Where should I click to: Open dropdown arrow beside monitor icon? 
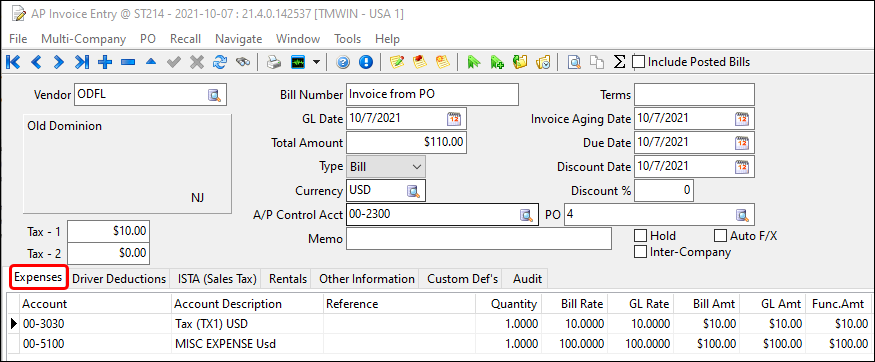coord(316,62)
